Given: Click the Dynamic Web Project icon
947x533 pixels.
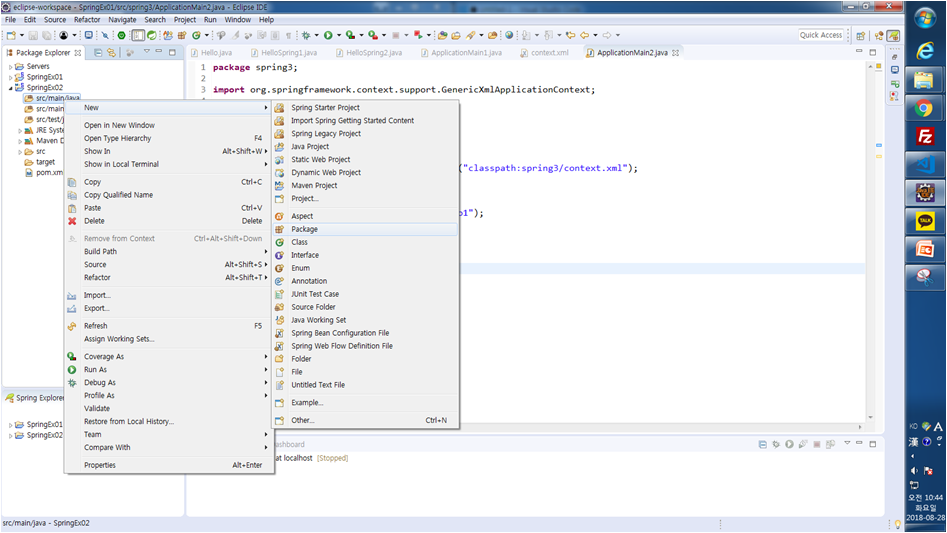Looking at the screenshot, I should pos(279,173).
